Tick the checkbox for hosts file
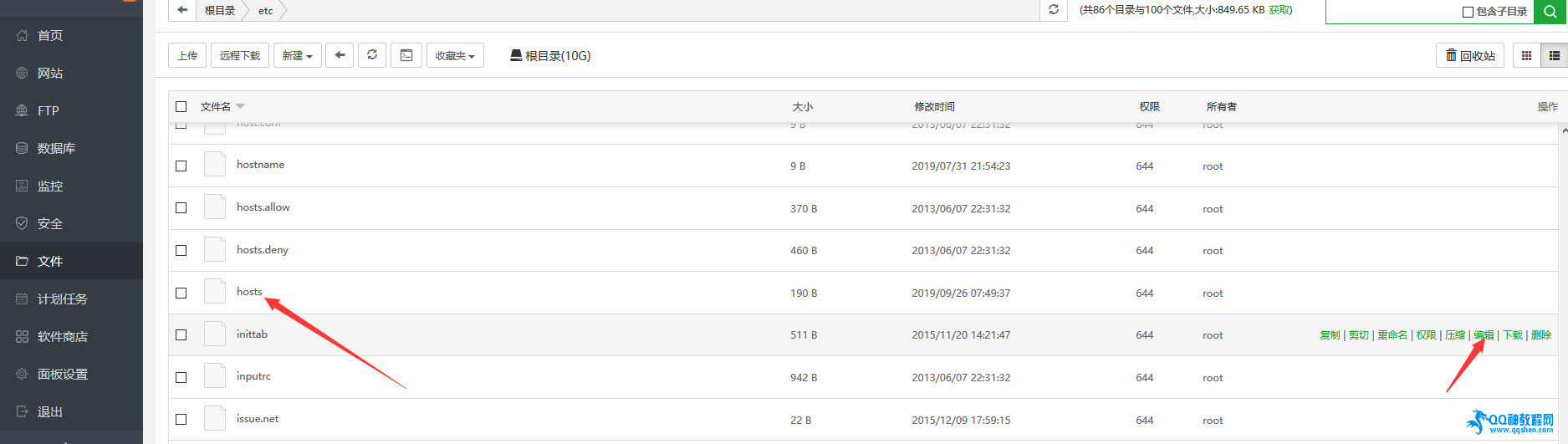This screenshot has width=1568, height=444. 181,293
